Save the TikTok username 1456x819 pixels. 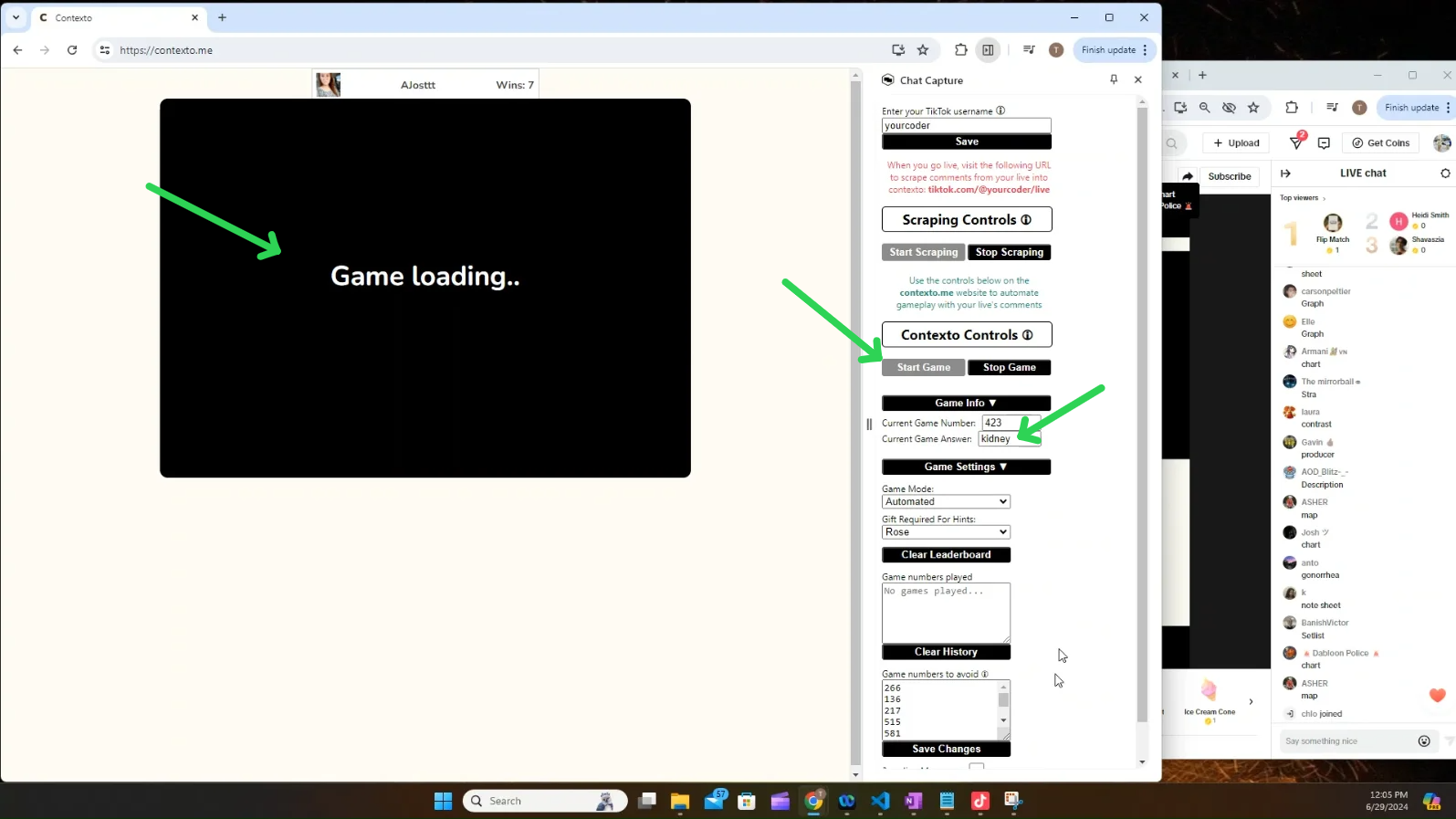coord(967,142)
